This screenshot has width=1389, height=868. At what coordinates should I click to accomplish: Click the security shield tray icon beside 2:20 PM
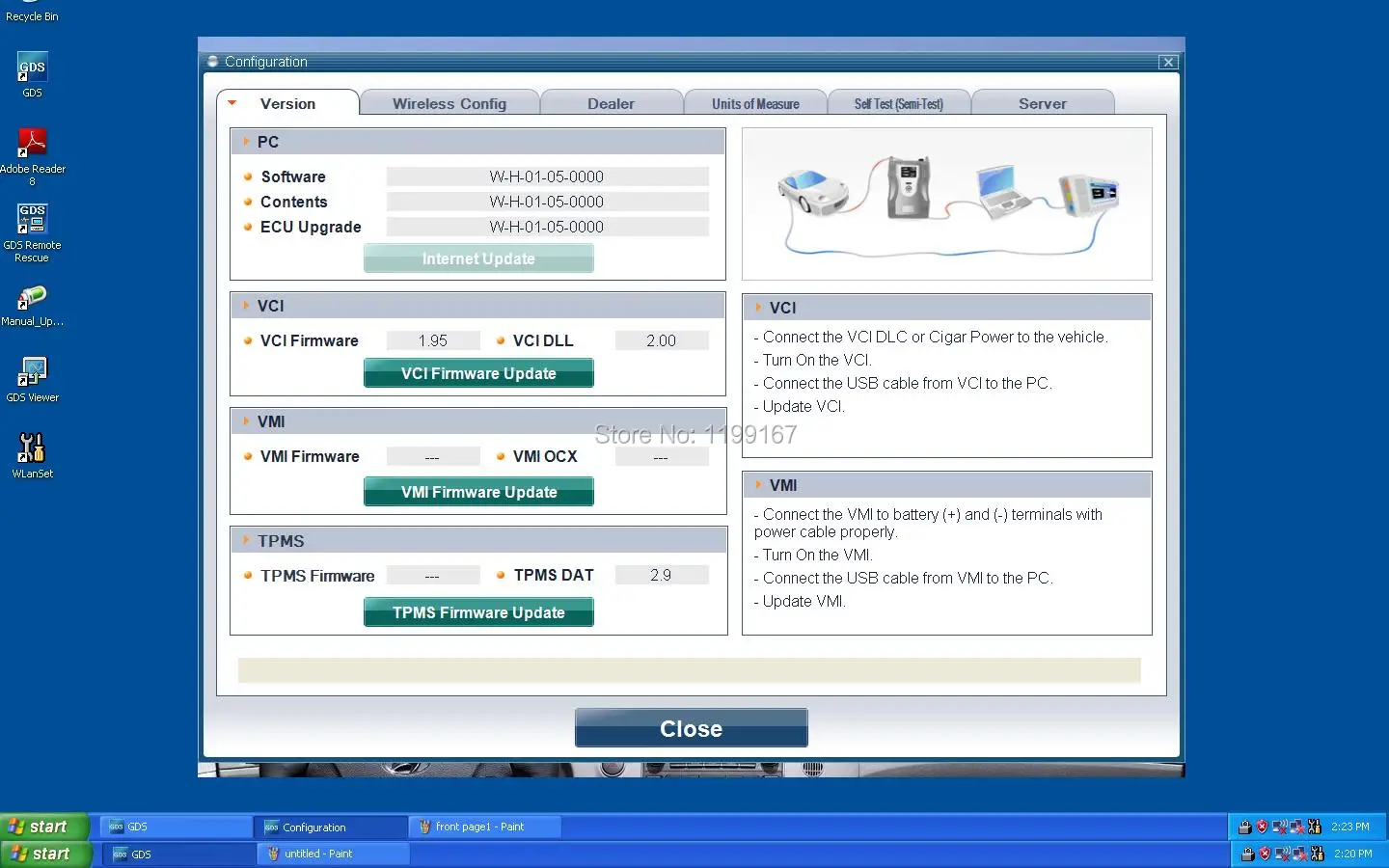[x=1265, y=854]
